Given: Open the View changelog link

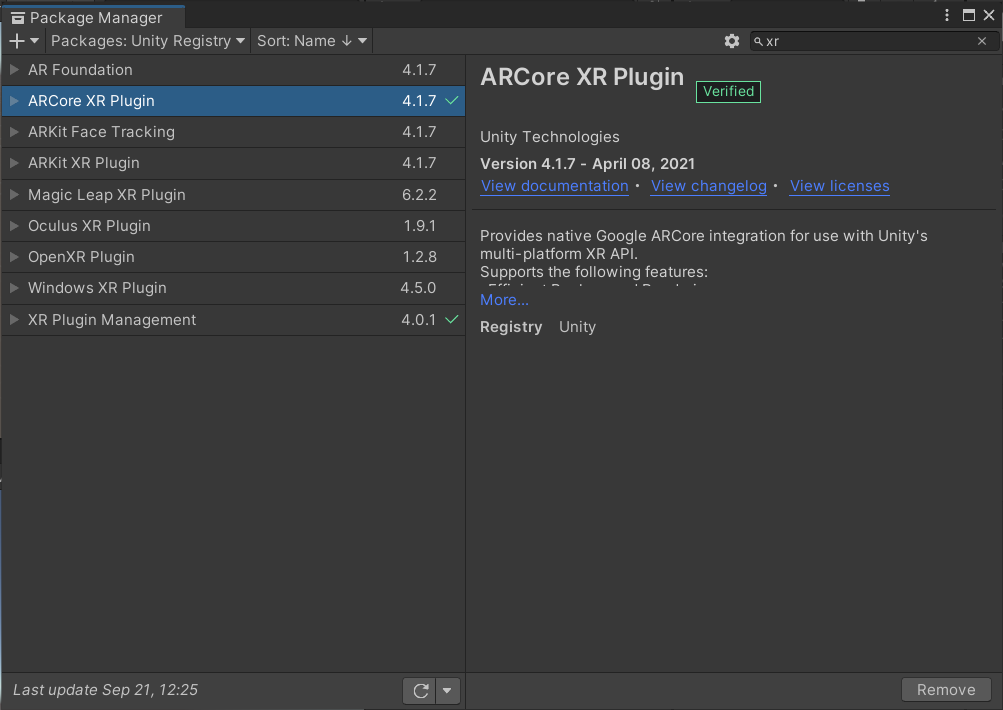Looking at the screenshot, I should click(x=708, y=186).
